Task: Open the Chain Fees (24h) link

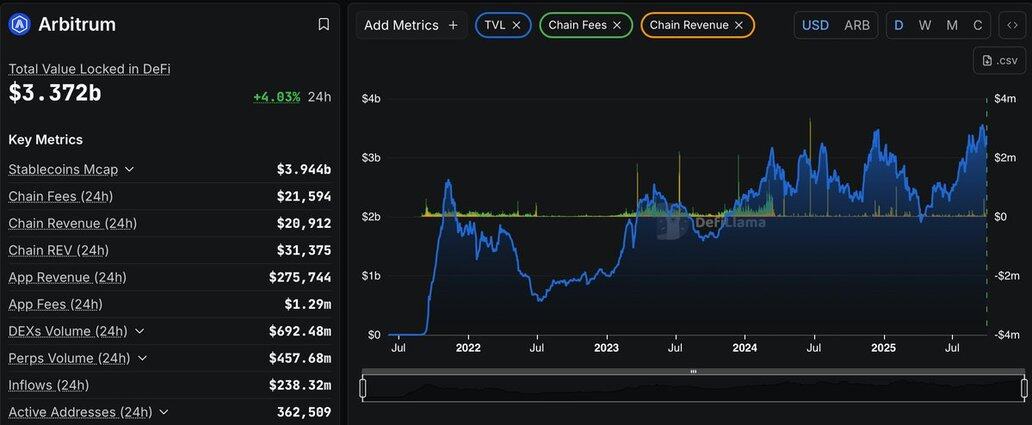Action: coord(60,196)
